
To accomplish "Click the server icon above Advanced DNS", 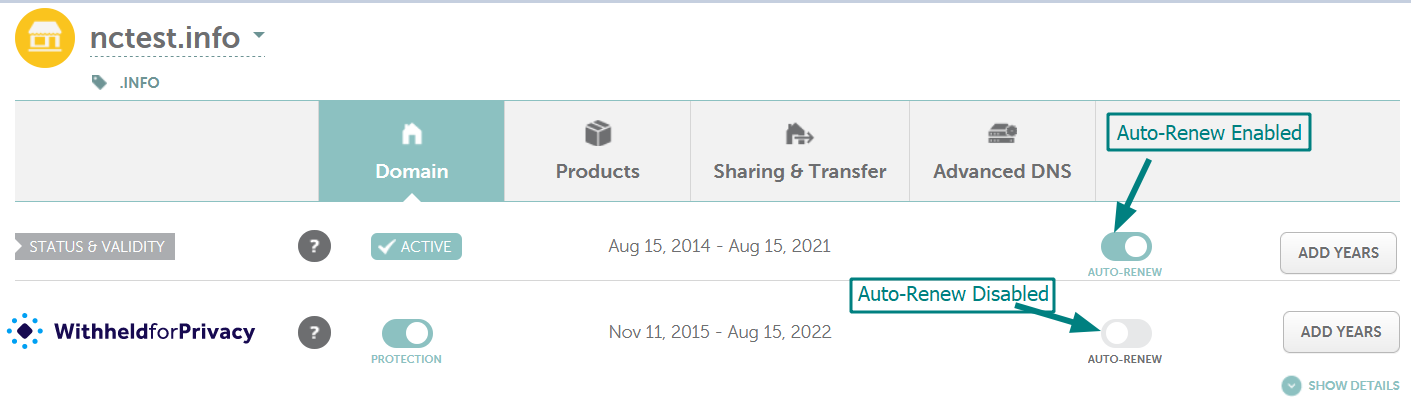I will [x=1001, y=133].
